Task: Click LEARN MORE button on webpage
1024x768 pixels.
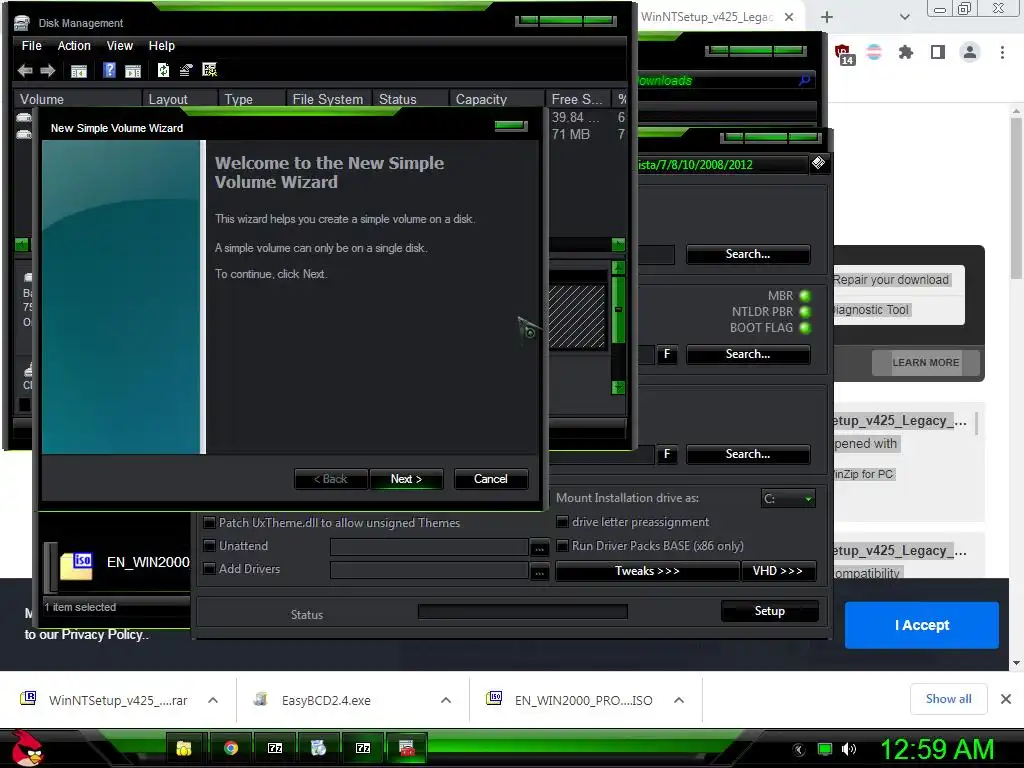Action: tap(925, 362)
